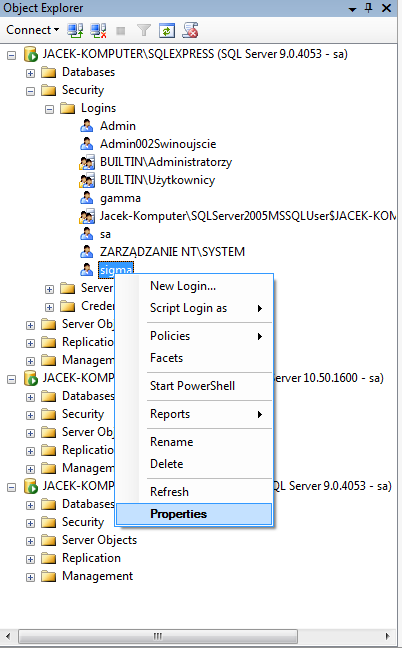The image size is (402, 648).
Task: Click the JACEK-KOMPUTER\SQLEXPRESS server icon
Action: 31,54
